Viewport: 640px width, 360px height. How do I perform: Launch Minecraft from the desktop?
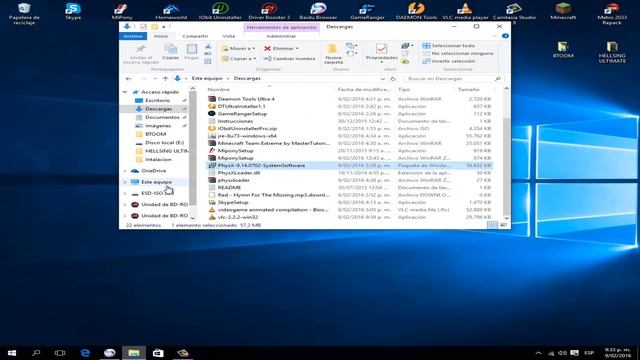click(x=563, y=11)
